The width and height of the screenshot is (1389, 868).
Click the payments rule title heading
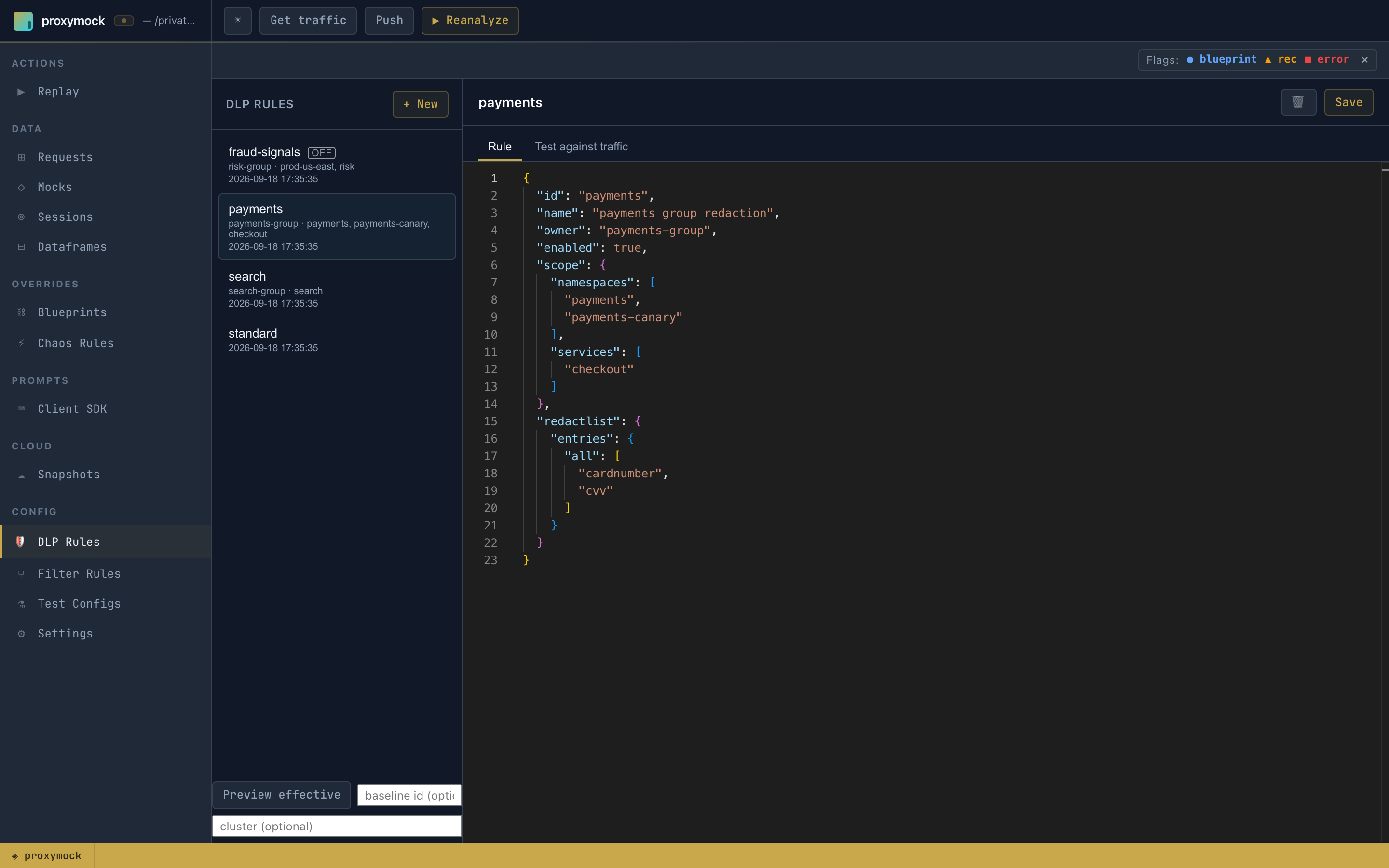point(510,102)
